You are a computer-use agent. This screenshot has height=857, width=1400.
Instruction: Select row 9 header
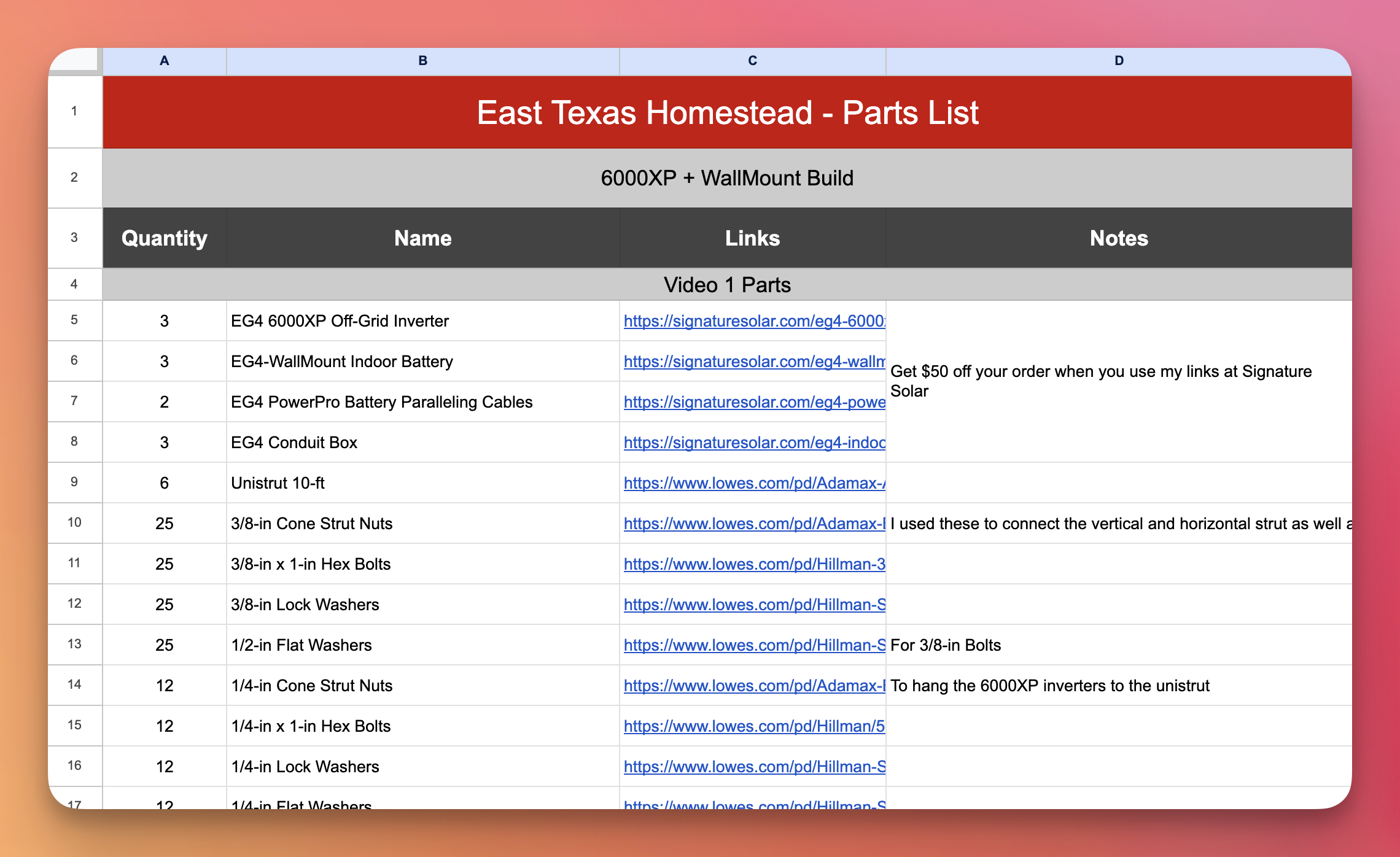[x=74, y=482]
